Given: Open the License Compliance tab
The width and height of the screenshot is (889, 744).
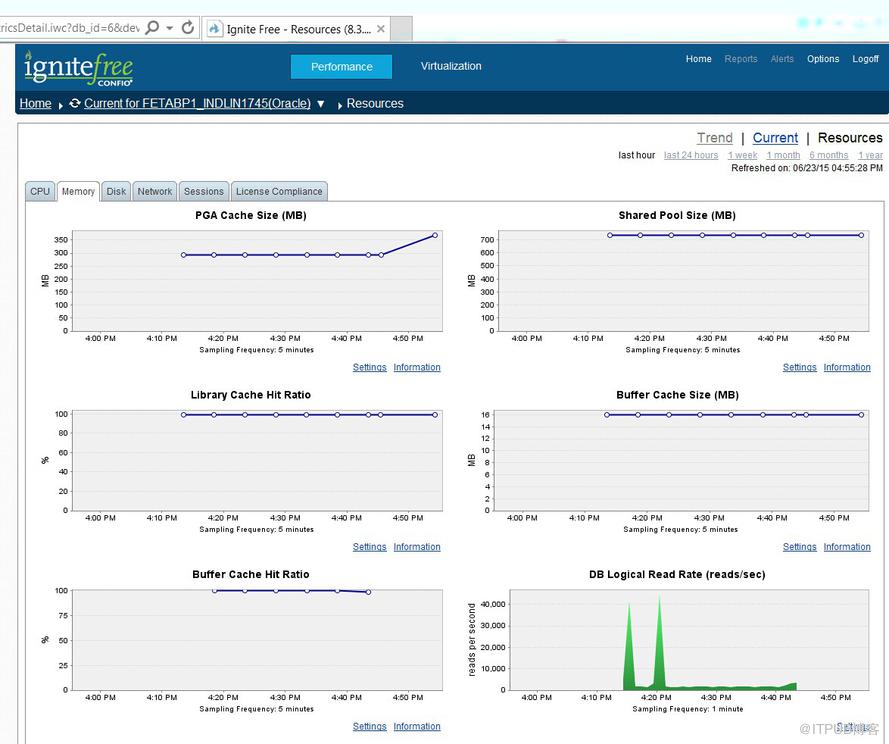Looking at the screenshot, I should point(279,191).
